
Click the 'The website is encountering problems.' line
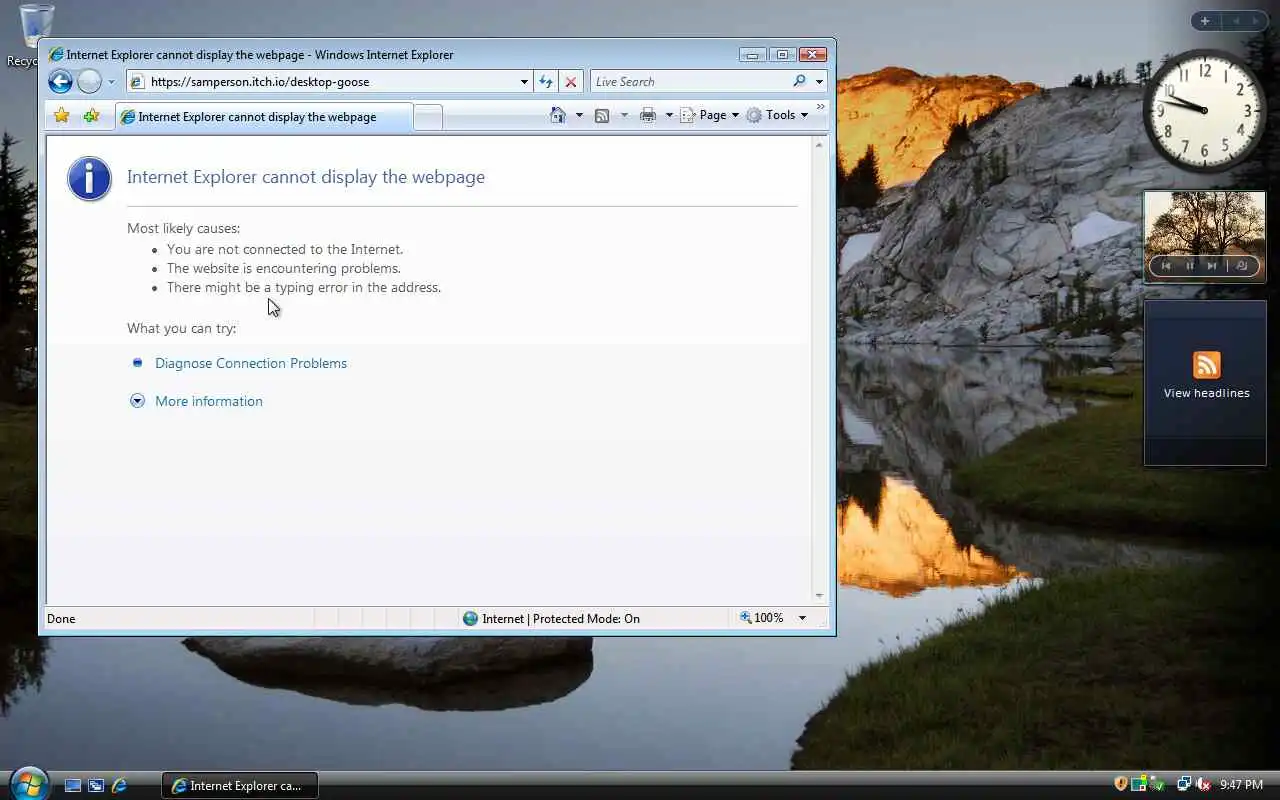284,268
